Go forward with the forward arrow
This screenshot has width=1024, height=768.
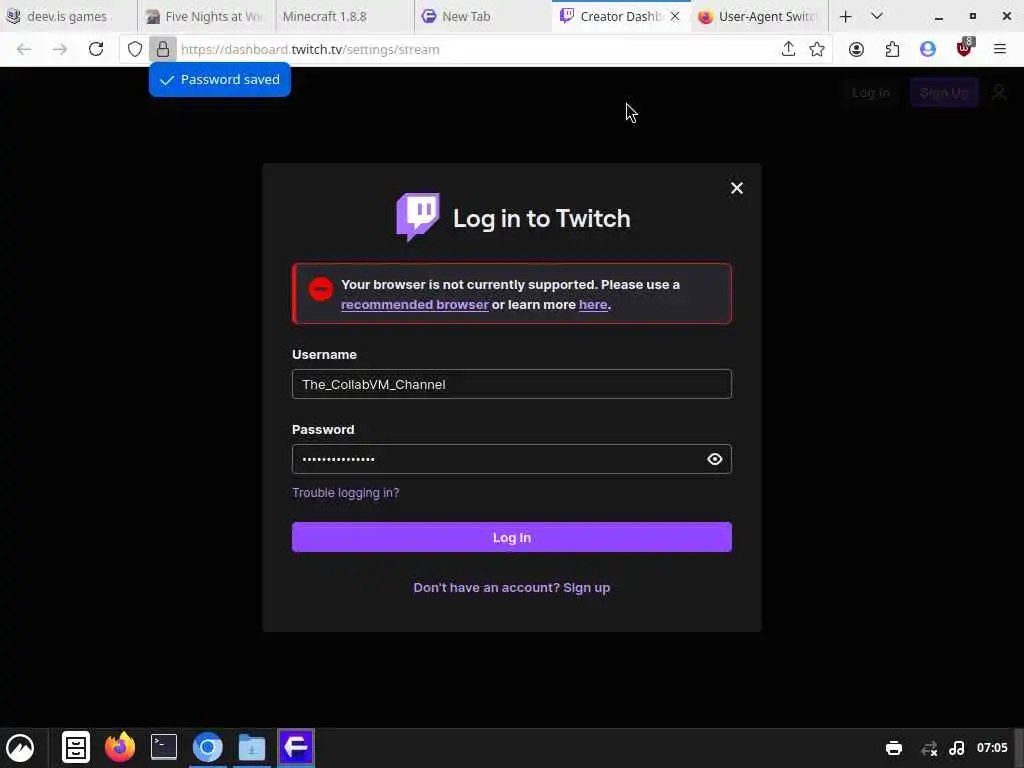59,49
